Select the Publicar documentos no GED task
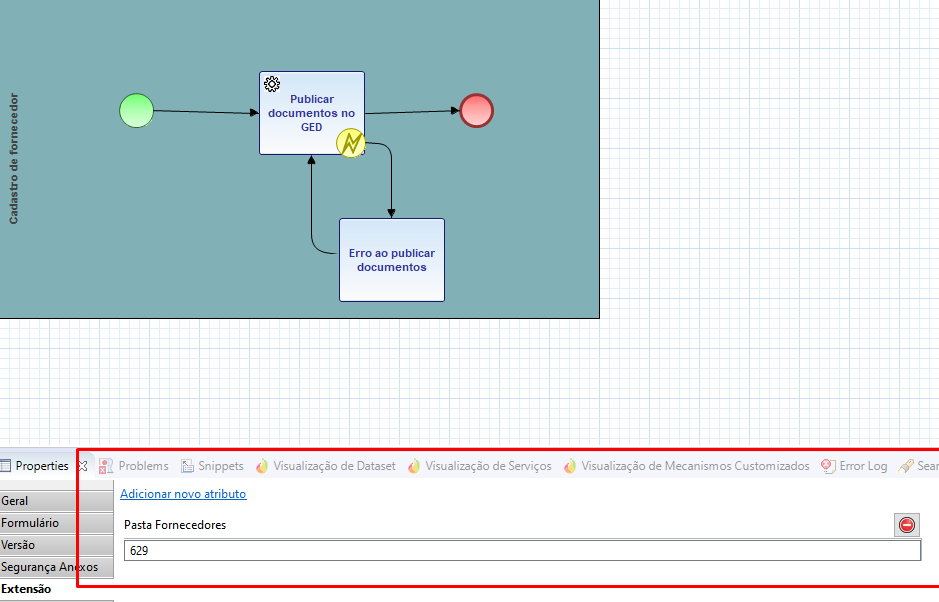 [x=311, y=113]
